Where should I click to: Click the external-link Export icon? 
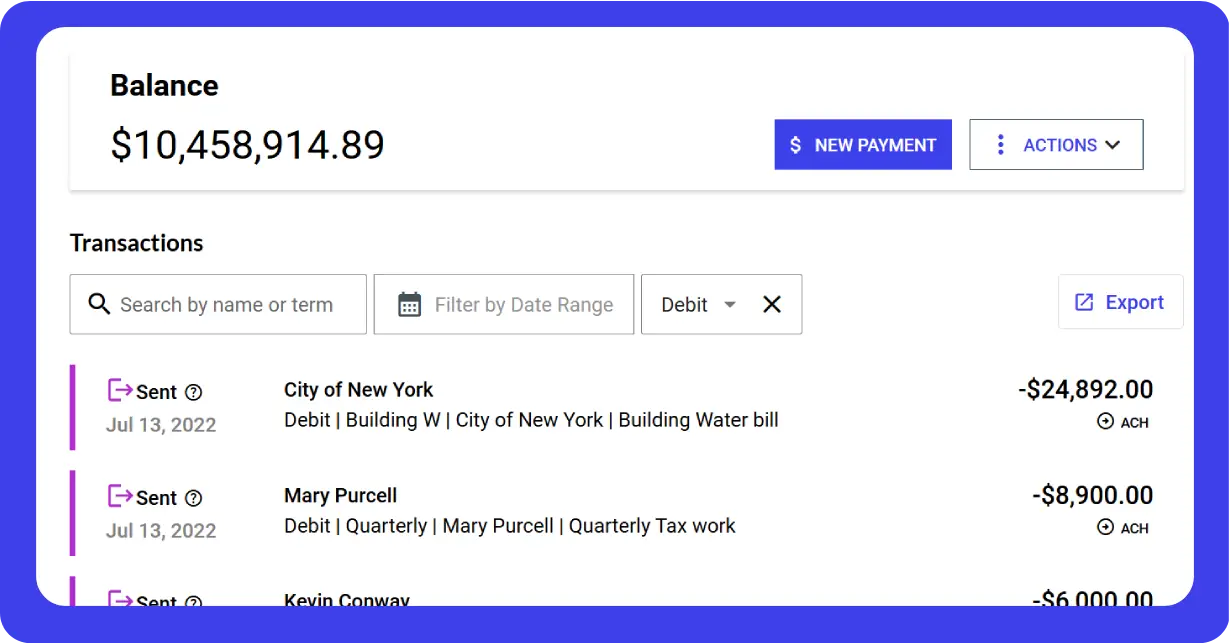(1084, 301)
